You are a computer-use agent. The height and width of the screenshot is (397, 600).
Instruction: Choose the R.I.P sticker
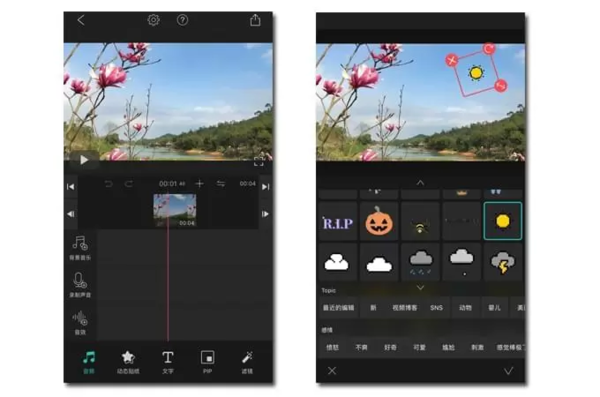[x=338, y=221]
